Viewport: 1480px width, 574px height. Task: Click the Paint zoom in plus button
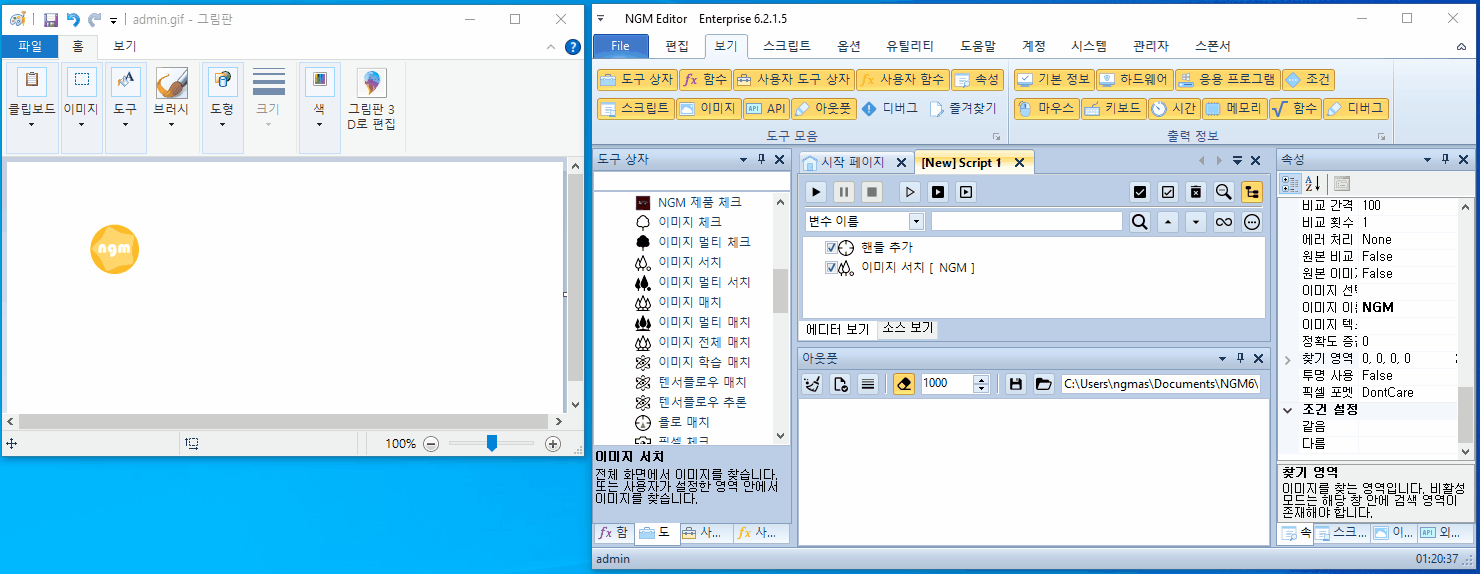553,444
